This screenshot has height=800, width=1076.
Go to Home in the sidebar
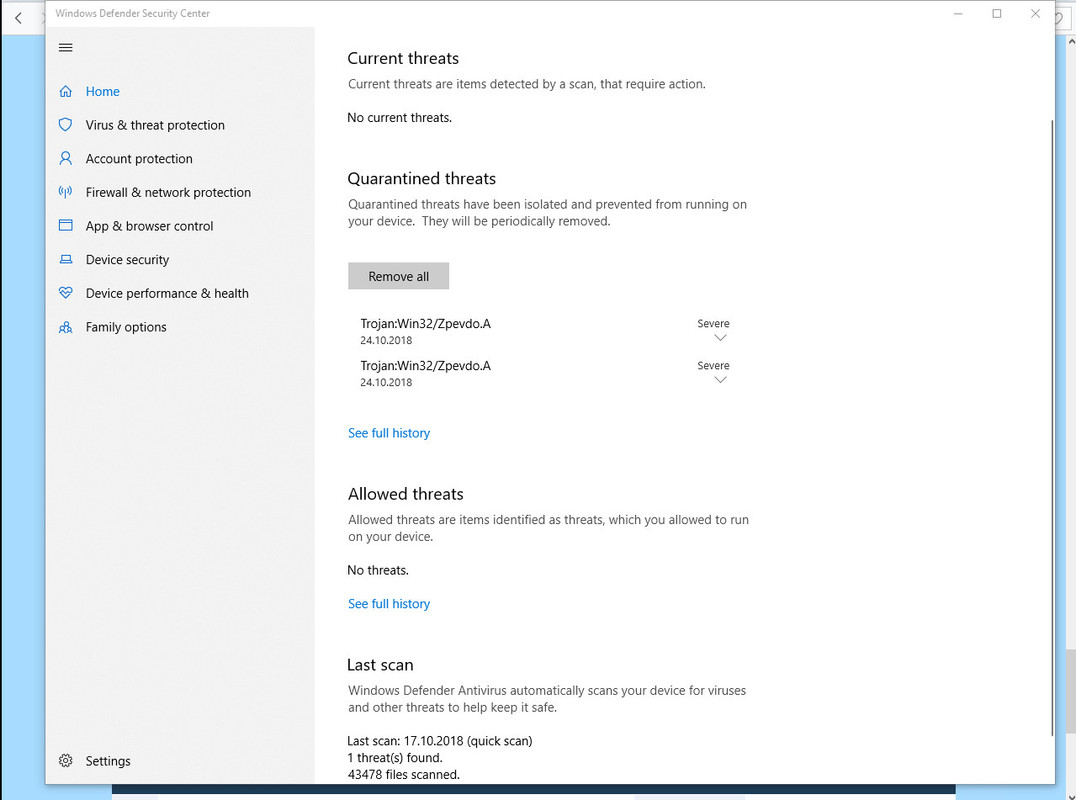[x=102, y=91]
